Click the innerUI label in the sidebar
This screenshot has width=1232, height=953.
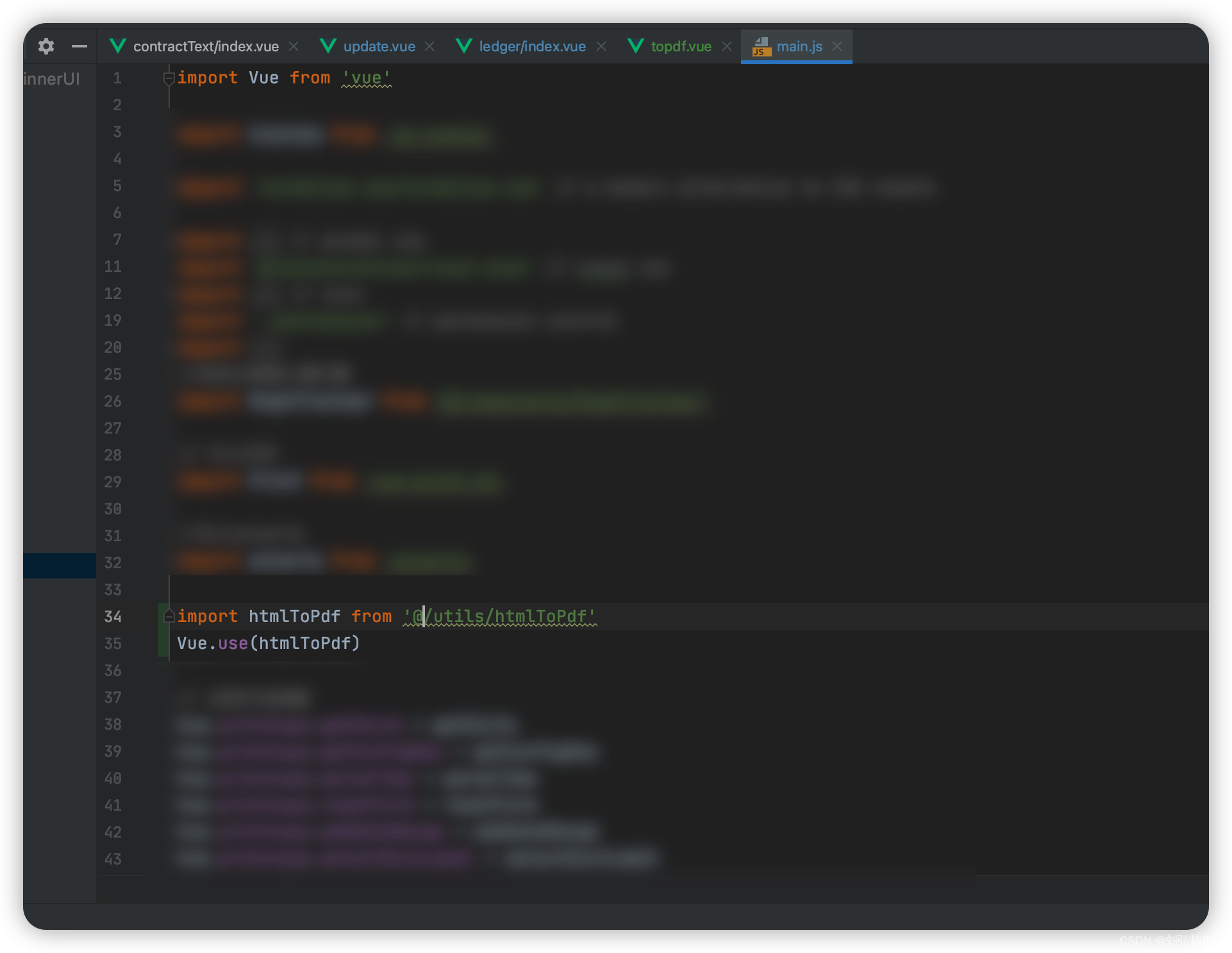pyautogui.click(x=51, y=79)
